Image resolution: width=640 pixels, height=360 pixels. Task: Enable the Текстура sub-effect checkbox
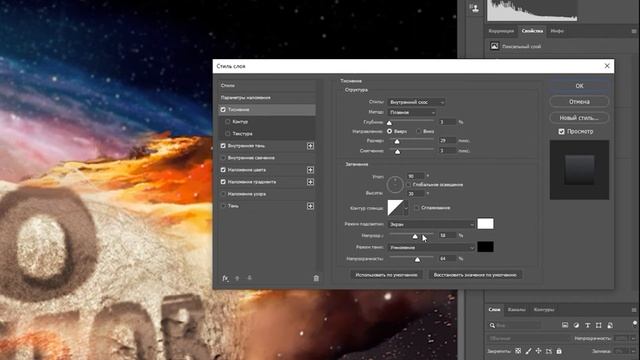click(x=227, y=133)
